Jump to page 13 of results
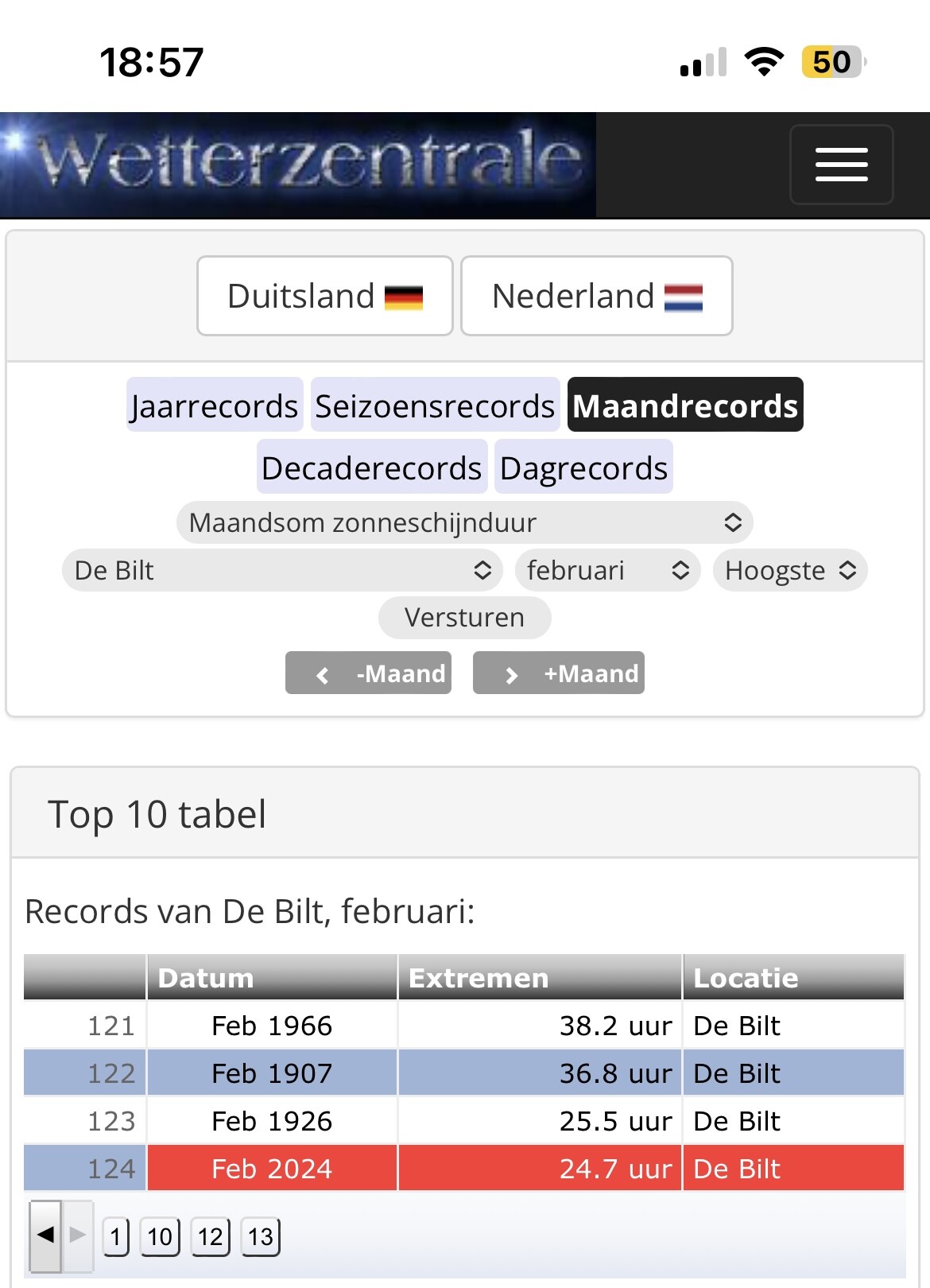 260,1237
